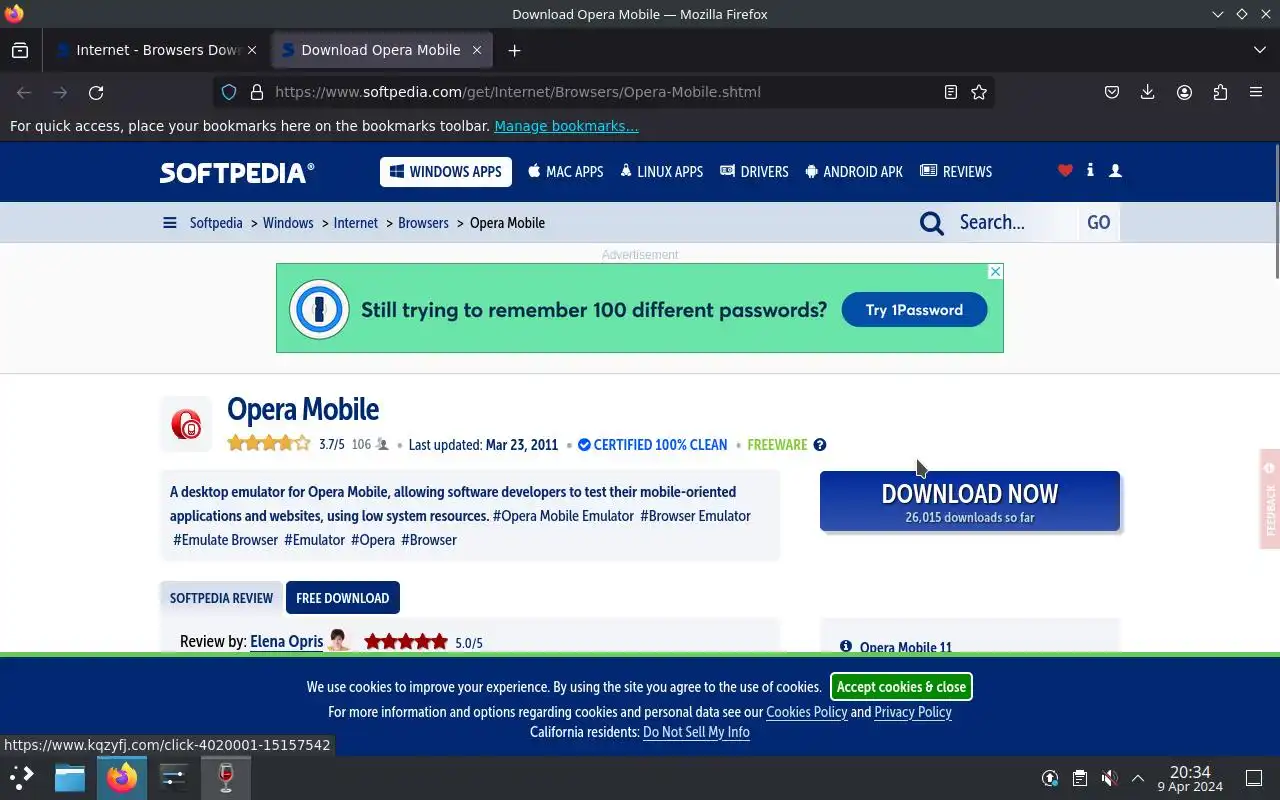Reload the current page

[96, 92]
